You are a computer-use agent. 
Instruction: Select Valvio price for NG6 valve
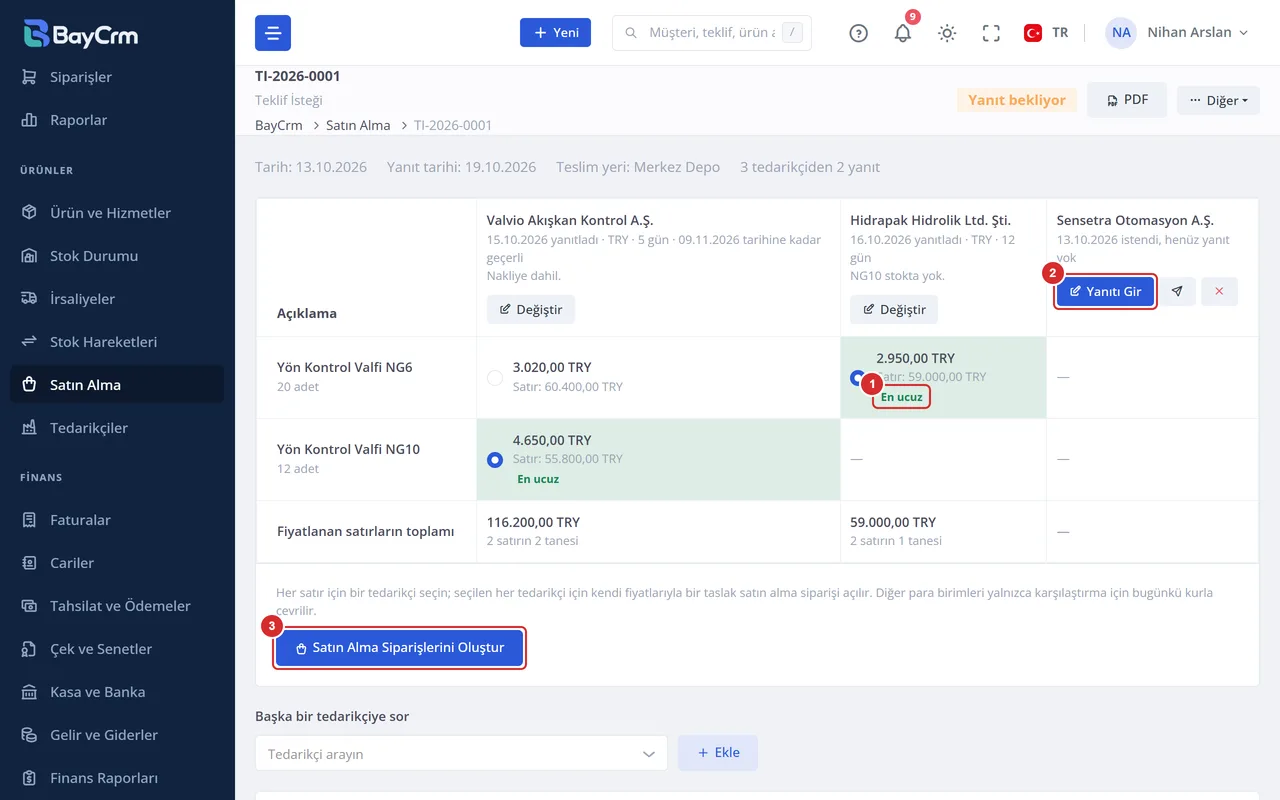(x=494, y=378)
